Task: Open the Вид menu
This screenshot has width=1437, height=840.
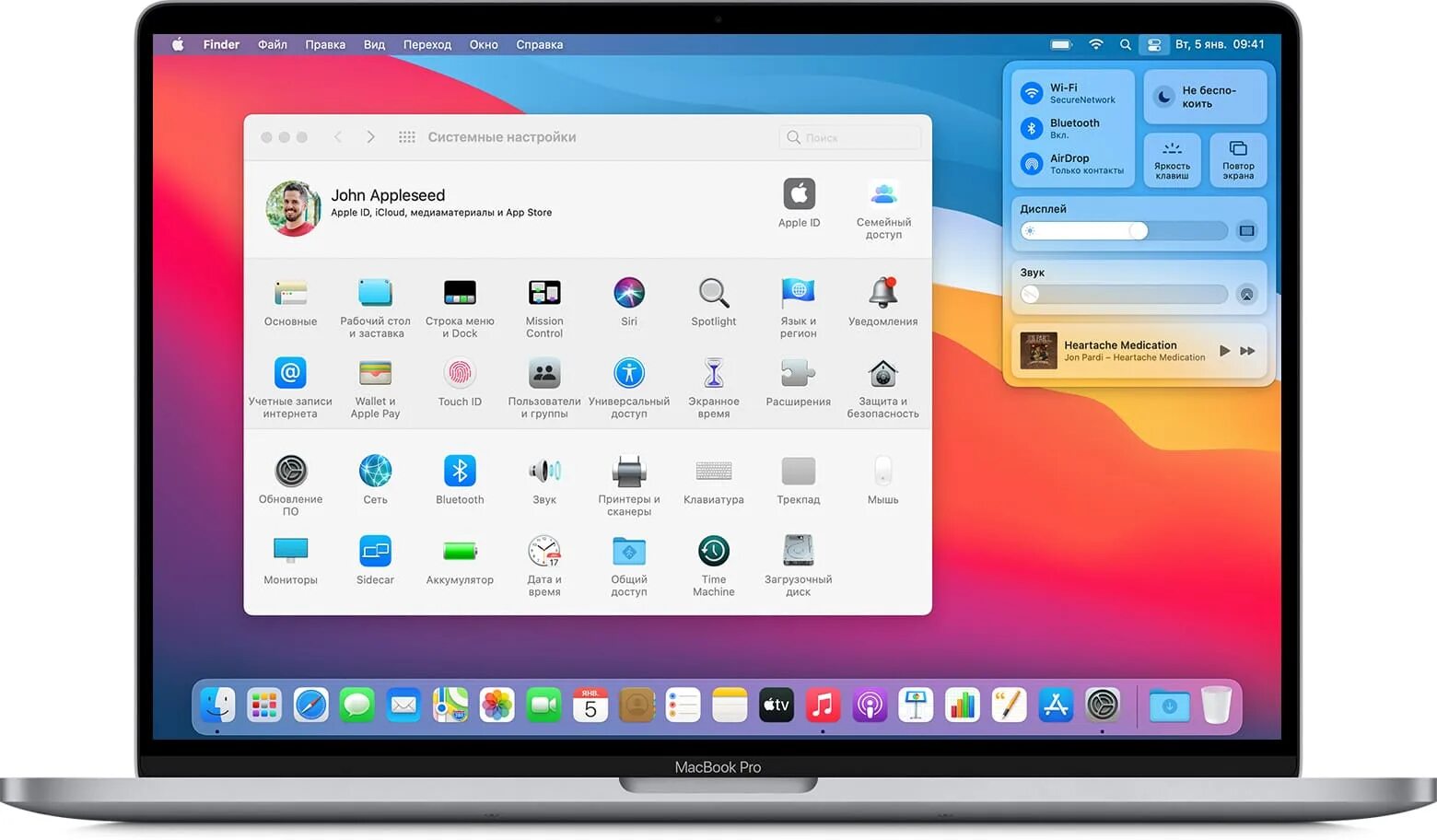Action: click(374, 44)
